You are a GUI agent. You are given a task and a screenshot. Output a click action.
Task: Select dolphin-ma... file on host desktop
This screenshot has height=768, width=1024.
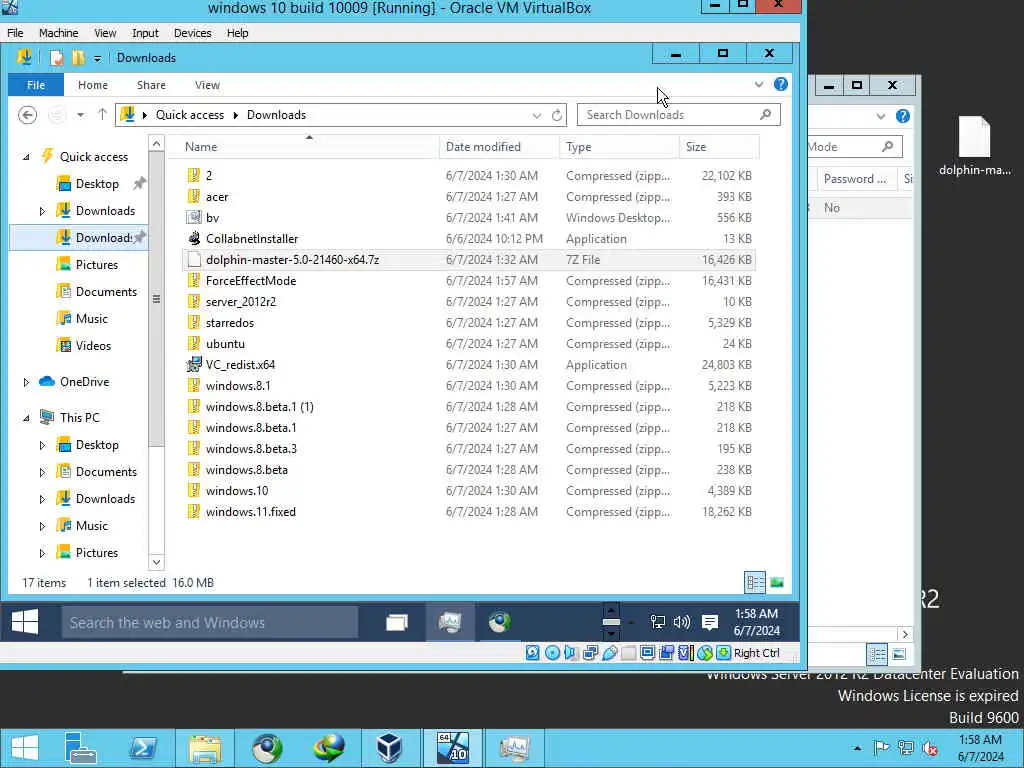coord(974,146)
